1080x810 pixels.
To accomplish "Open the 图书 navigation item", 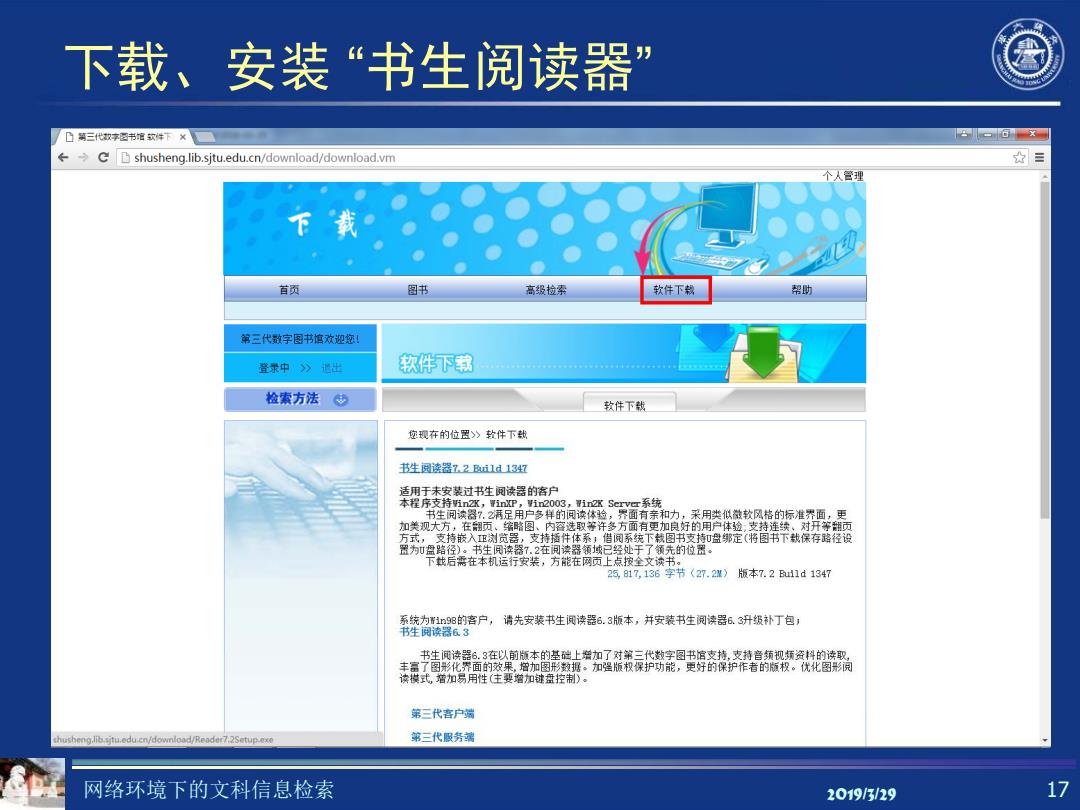I will [x=417, y=290].
